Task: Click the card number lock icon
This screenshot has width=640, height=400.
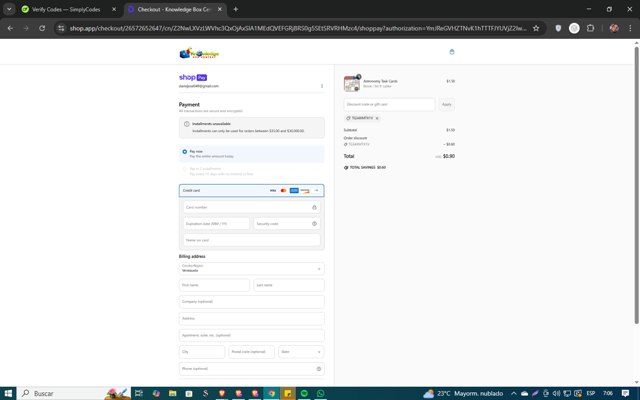Action: pos(314,207)
